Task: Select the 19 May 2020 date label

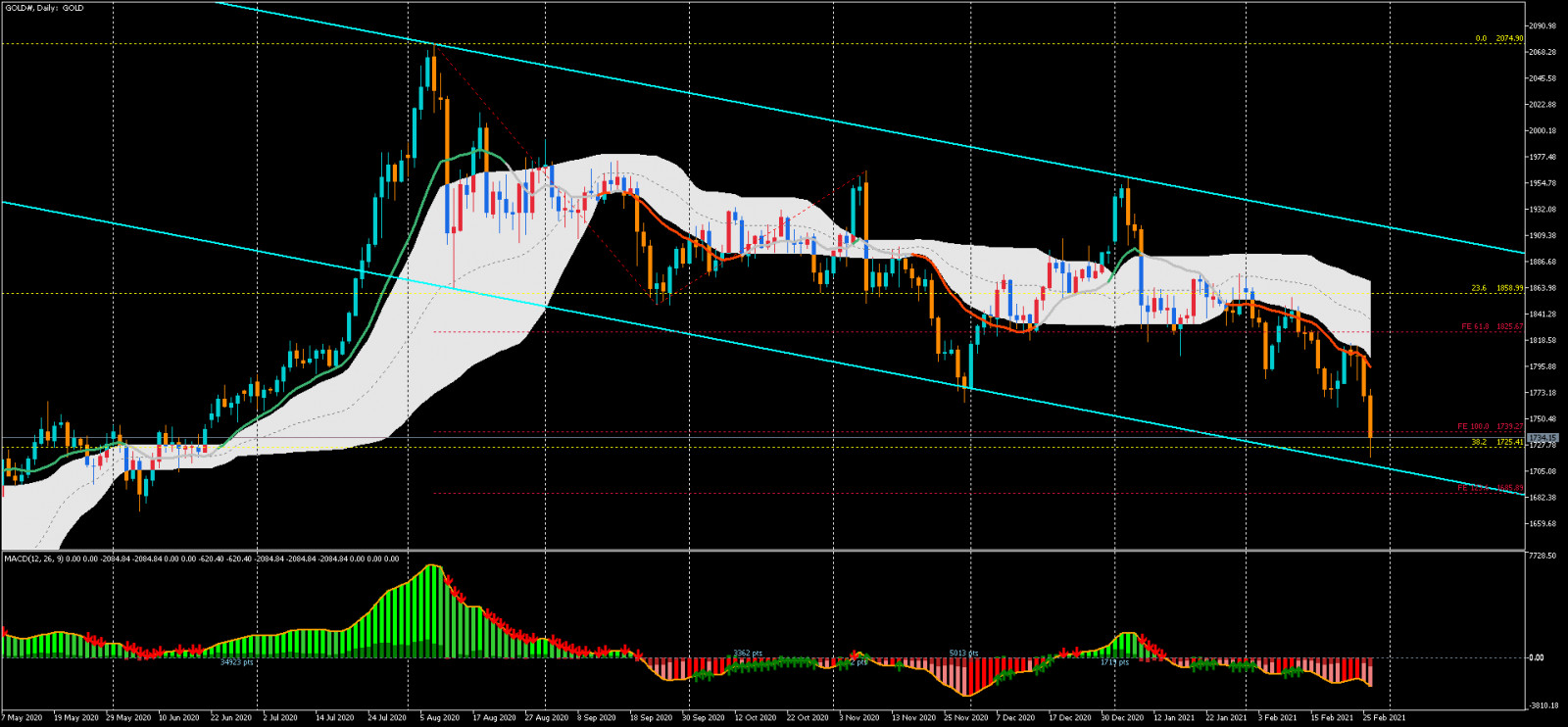Action: click(76, 718)
